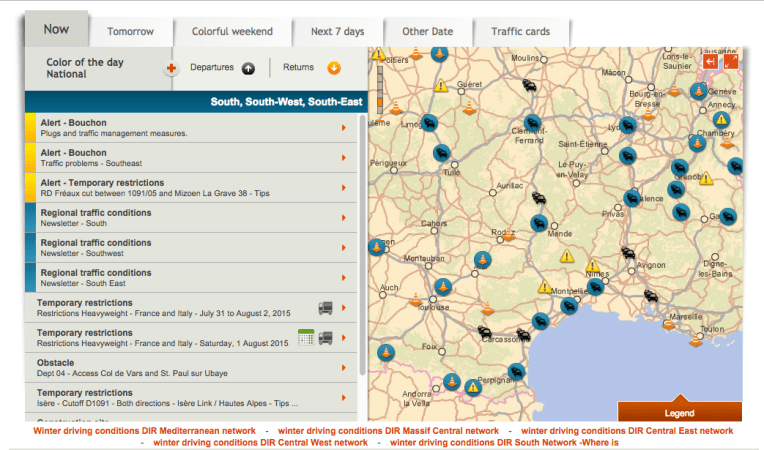Click the Périgueux city label on map
This screenshot has height=450, width=764.
[388, 163]
